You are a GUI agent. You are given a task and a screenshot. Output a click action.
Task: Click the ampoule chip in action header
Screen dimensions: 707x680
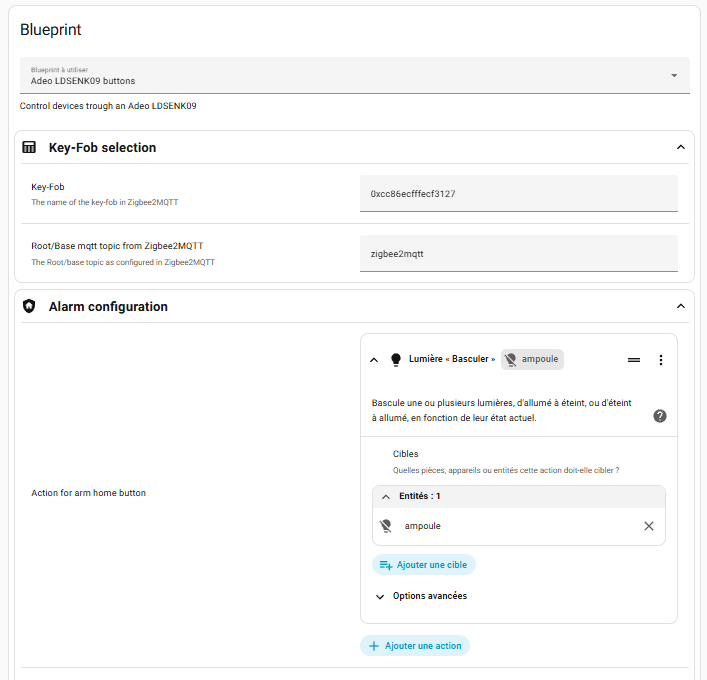(532, 360)
